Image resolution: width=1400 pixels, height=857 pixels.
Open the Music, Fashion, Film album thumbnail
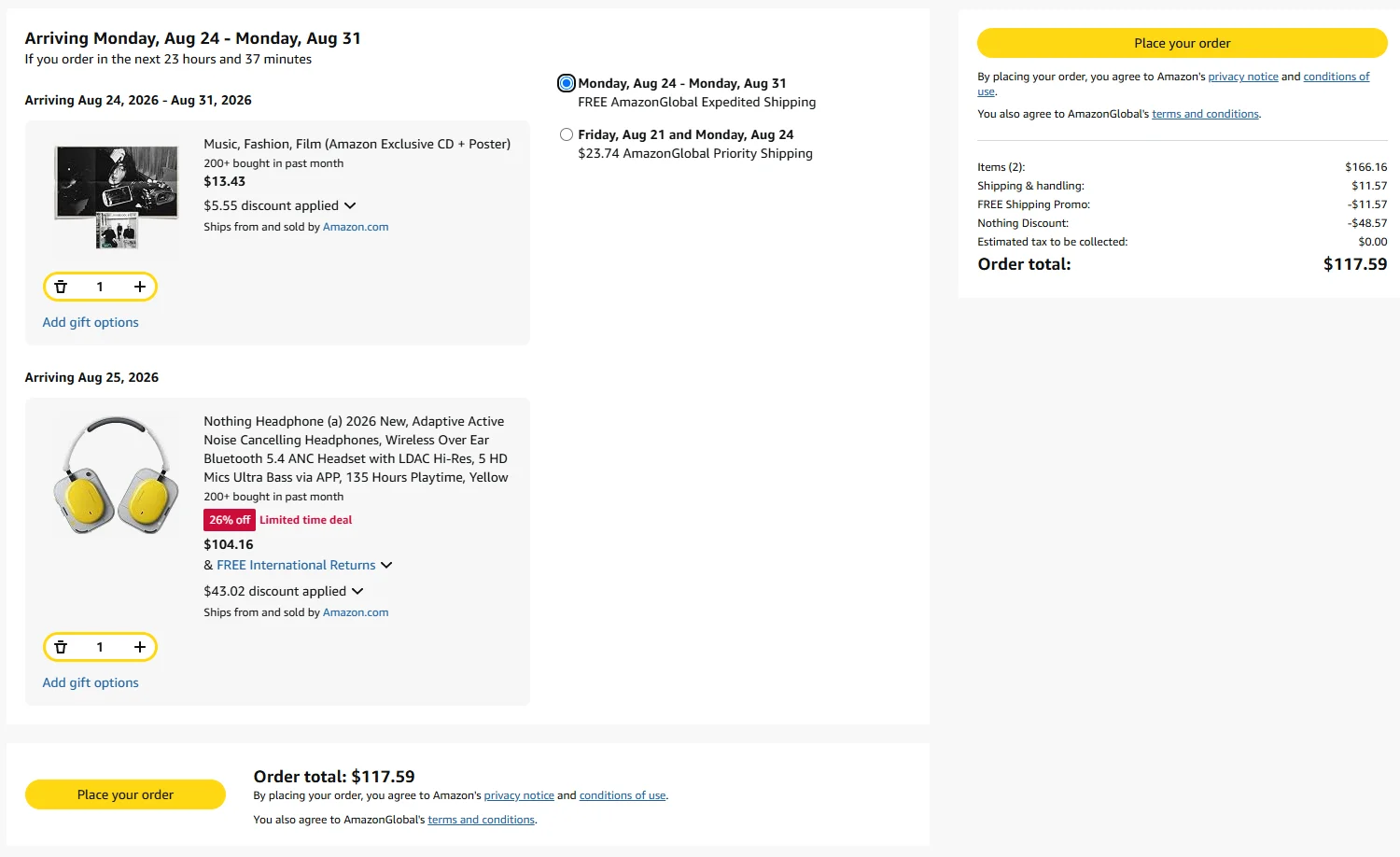coord(117,196)
